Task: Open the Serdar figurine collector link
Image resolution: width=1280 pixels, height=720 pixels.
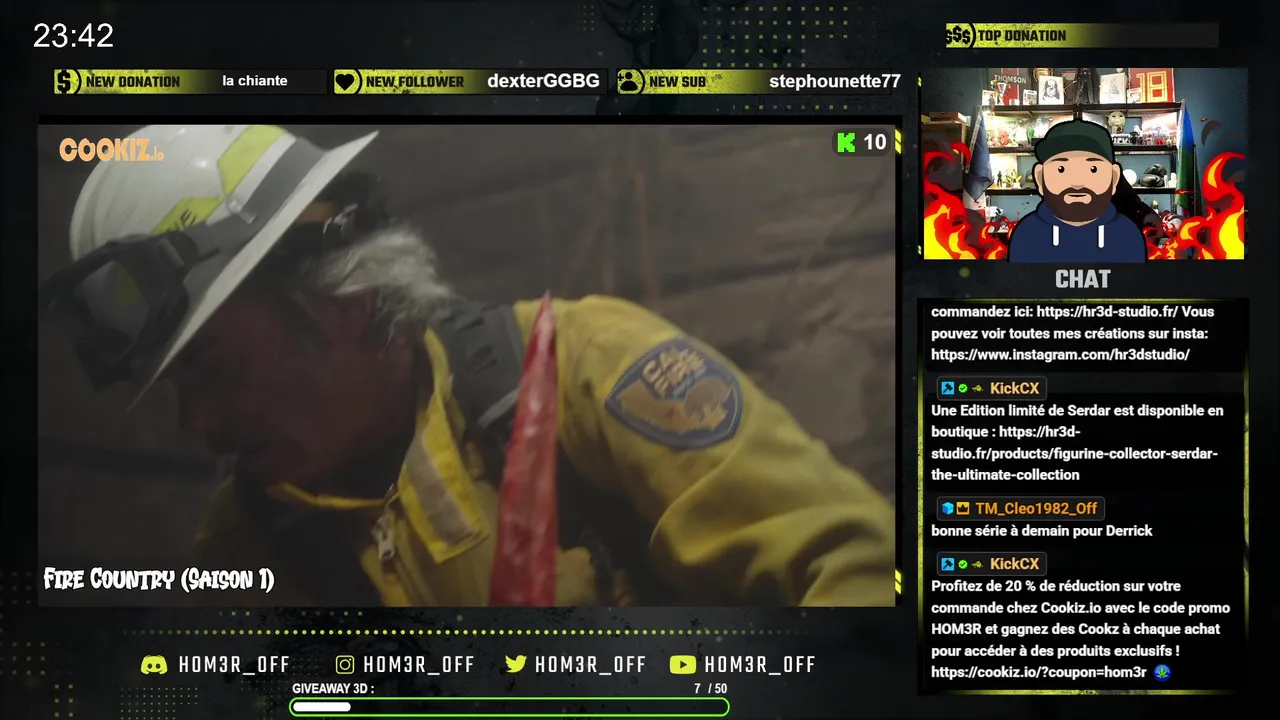Action: click(1075, 453)
